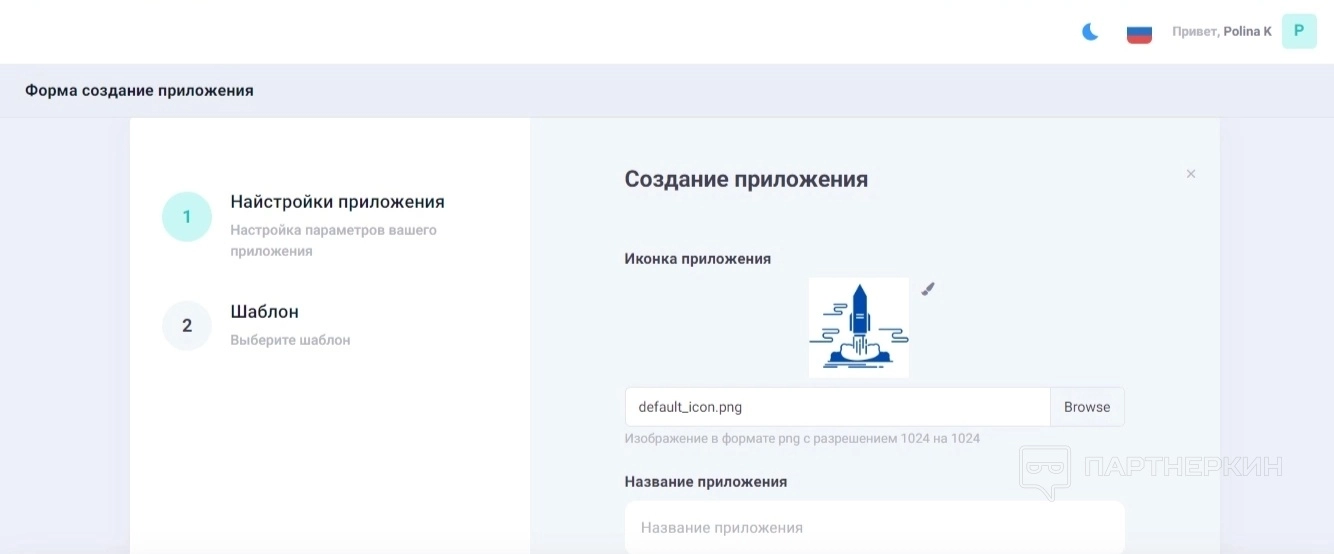Click the brush icon to edit the app icon
The image size is (1334, 554).
(928, 289)
